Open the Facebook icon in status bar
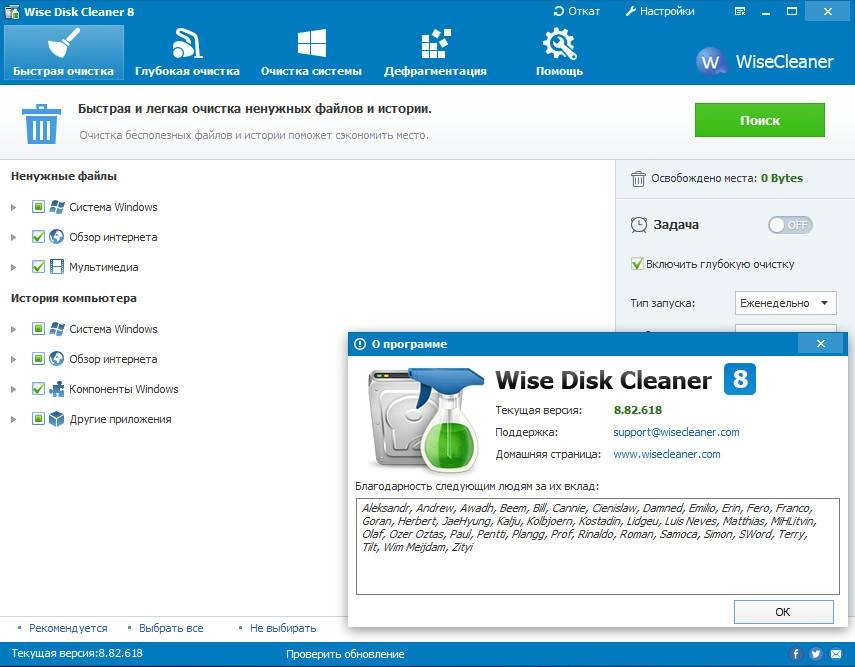Screen dimensions: 855x667 [796, 654]
